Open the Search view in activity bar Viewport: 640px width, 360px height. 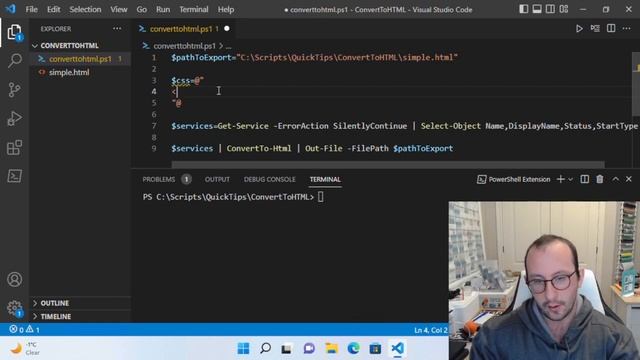(15, 60)
